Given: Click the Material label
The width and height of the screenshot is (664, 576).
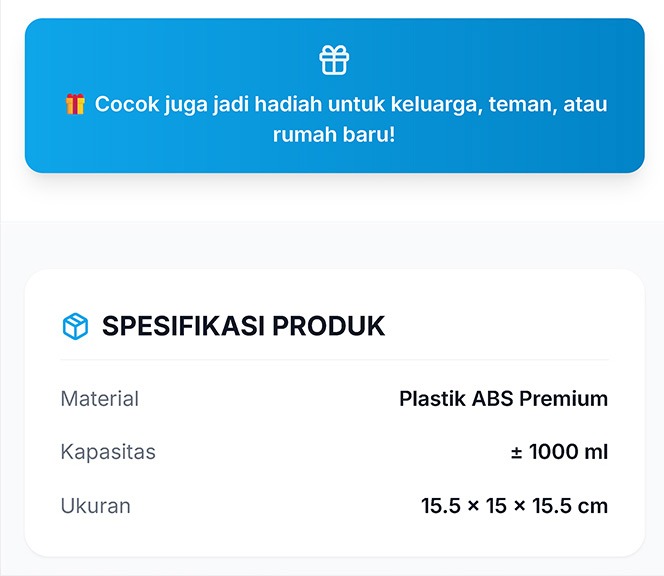Looking at the screenshot, I should click(99, 399).
